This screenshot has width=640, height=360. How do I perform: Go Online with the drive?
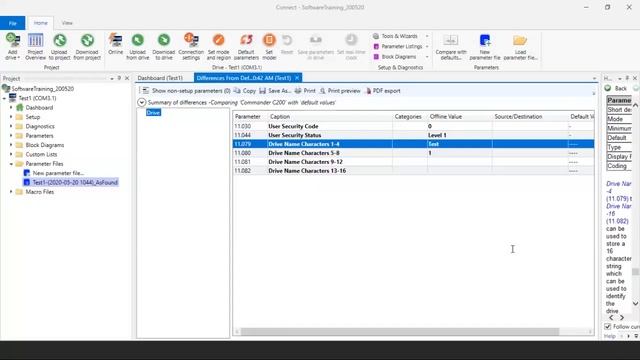[x=116, y=44]
